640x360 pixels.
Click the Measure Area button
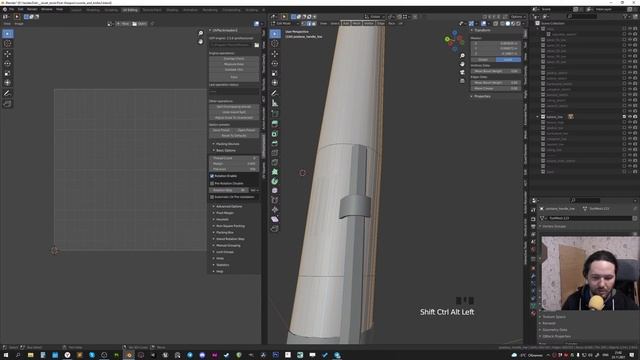234,64
